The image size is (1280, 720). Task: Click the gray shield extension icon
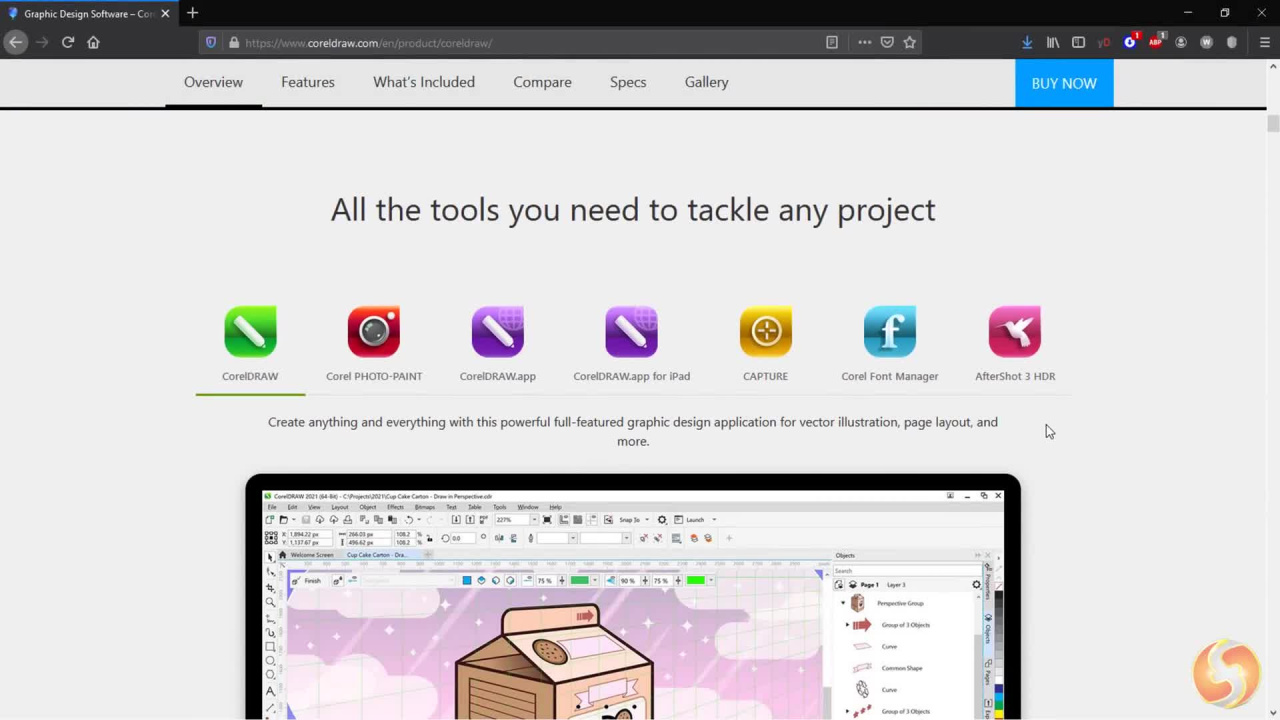tap(1232, 42)
